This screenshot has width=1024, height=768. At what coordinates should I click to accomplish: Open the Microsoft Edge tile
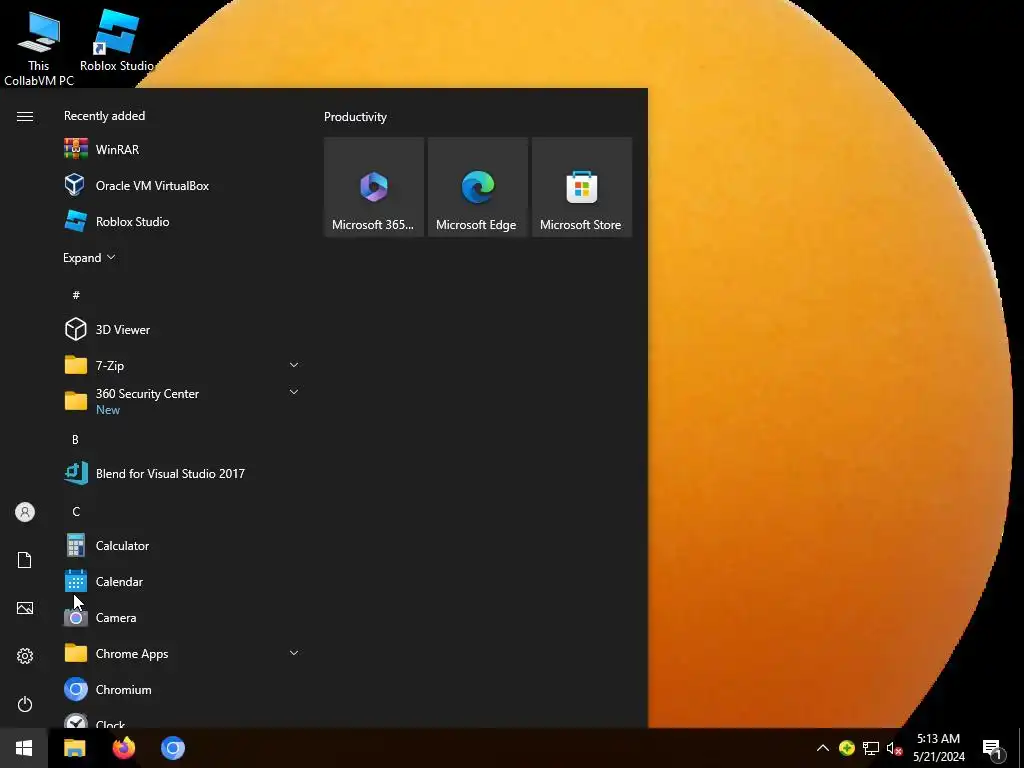[477, 187]
